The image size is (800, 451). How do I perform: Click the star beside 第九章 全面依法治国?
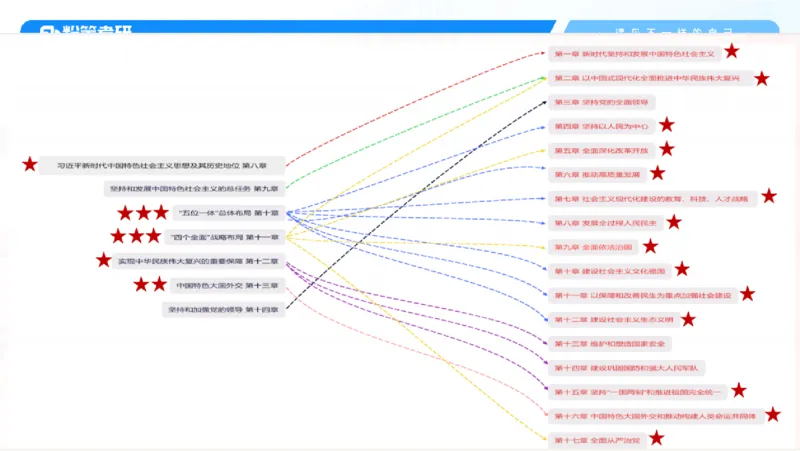(650, 246)
